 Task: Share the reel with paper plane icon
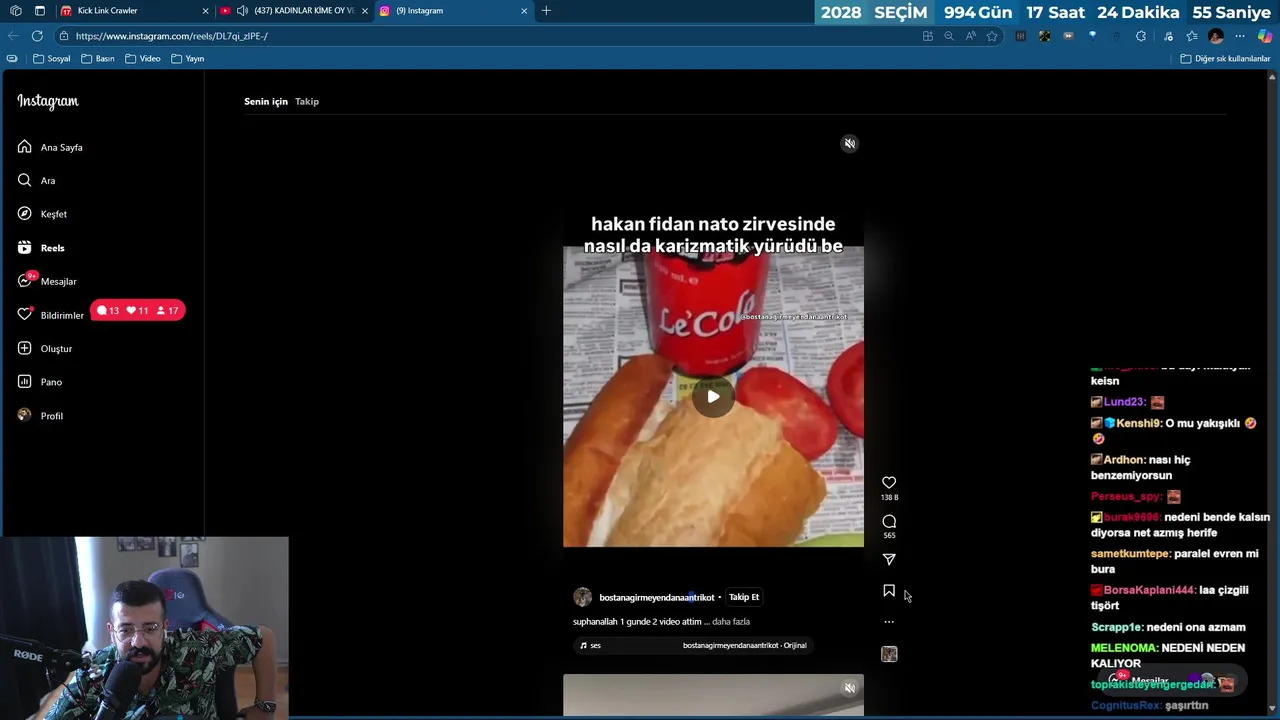[x=889, y=559]
